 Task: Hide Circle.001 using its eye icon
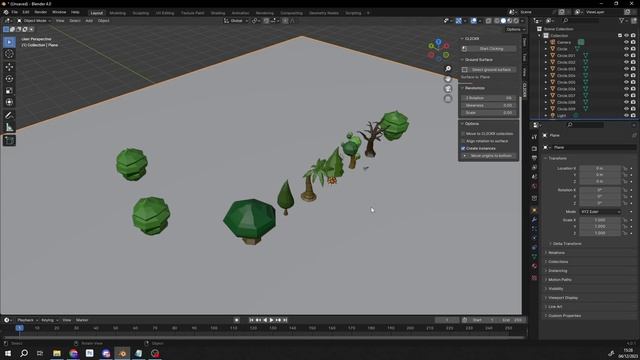(x=626, y=56)
